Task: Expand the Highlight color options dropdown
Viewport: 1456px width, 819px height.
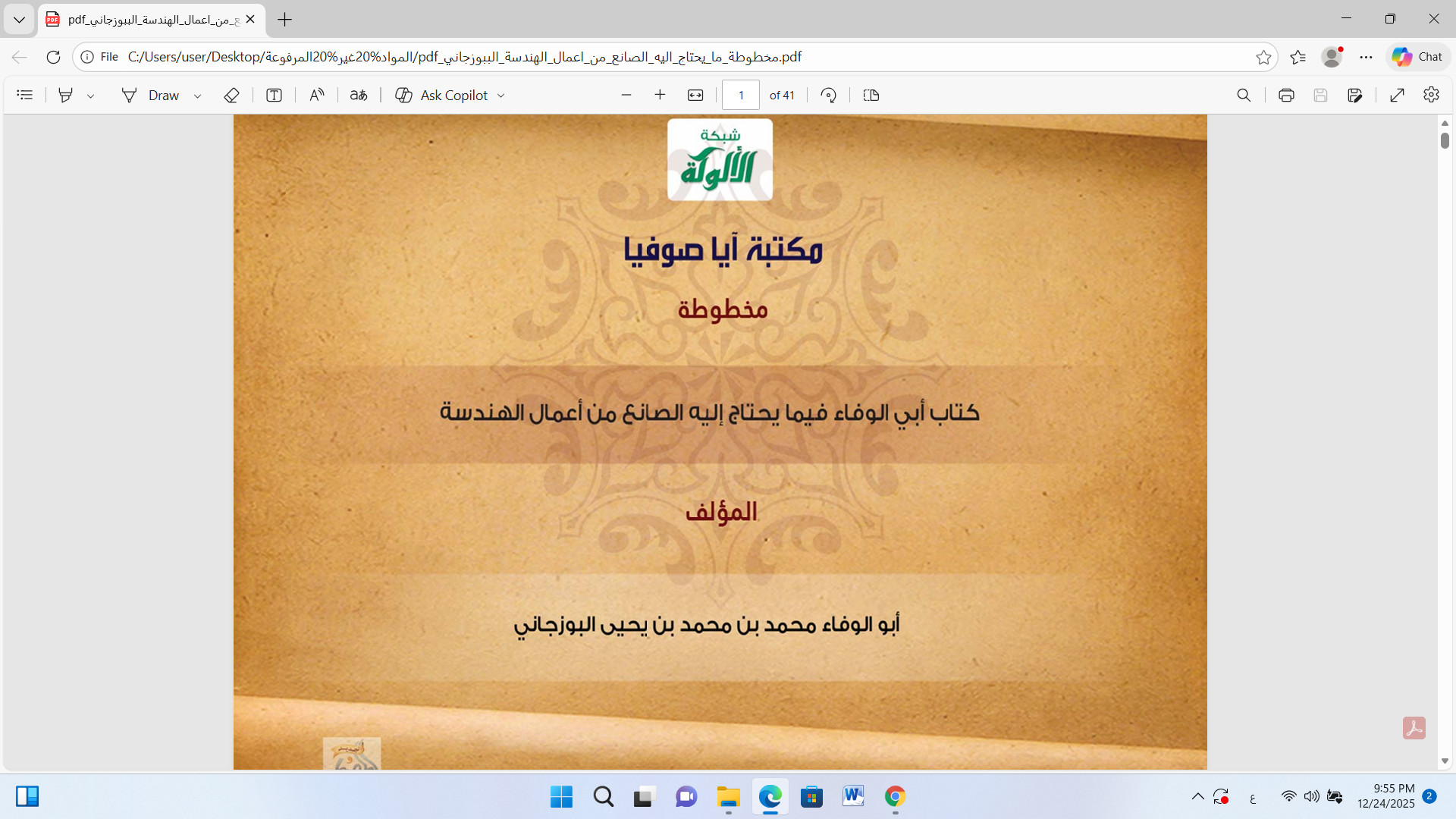Action: [x=90, y=96]
